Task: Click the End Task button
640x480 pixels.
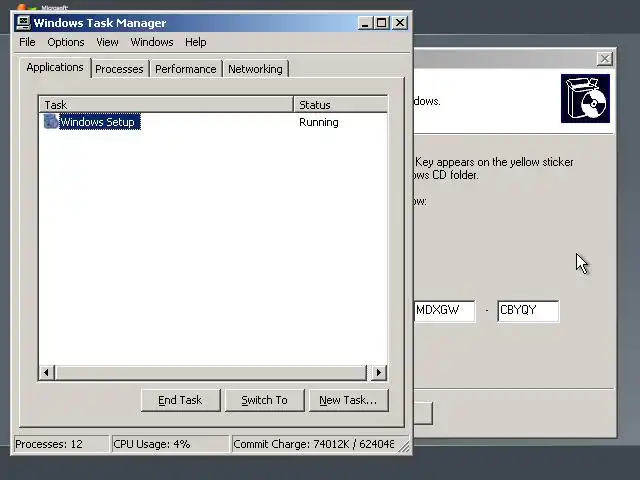Action: pos(180,400)
